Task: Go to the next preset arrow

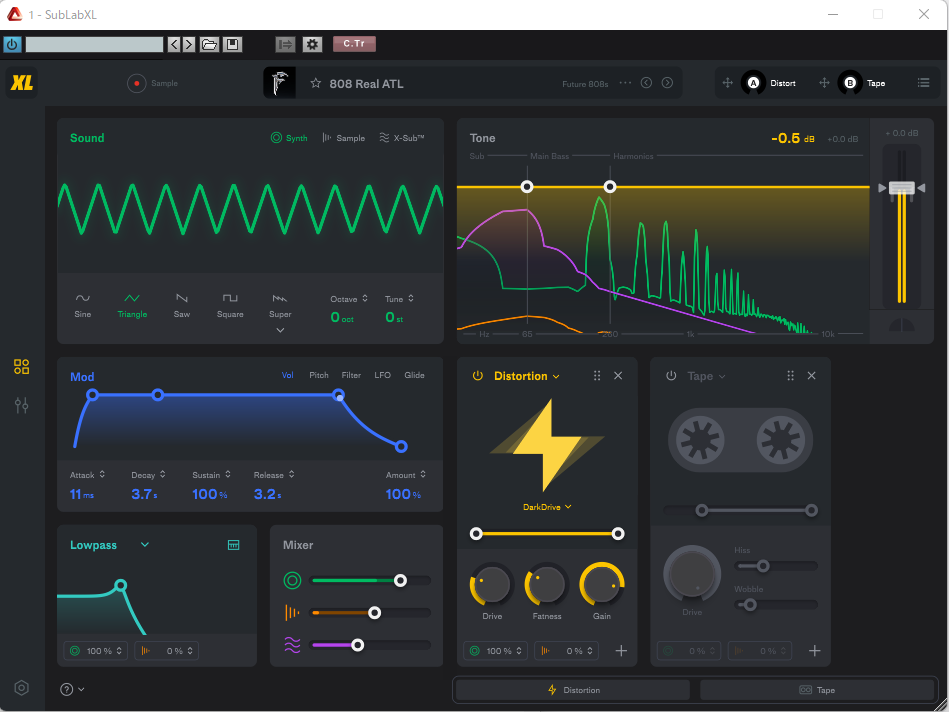Action: (667, 83)
